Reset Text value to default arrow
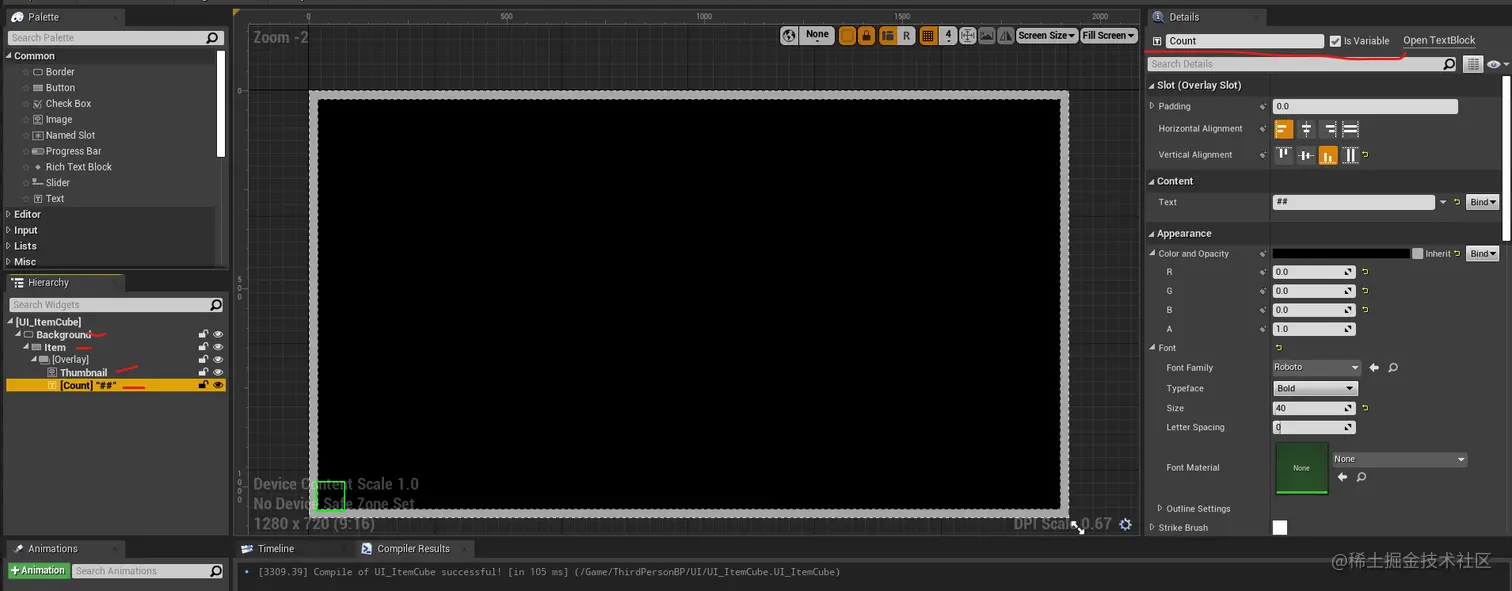Screen dimensions: 1512x591 pyautogui.click(x=1457, y=202)
